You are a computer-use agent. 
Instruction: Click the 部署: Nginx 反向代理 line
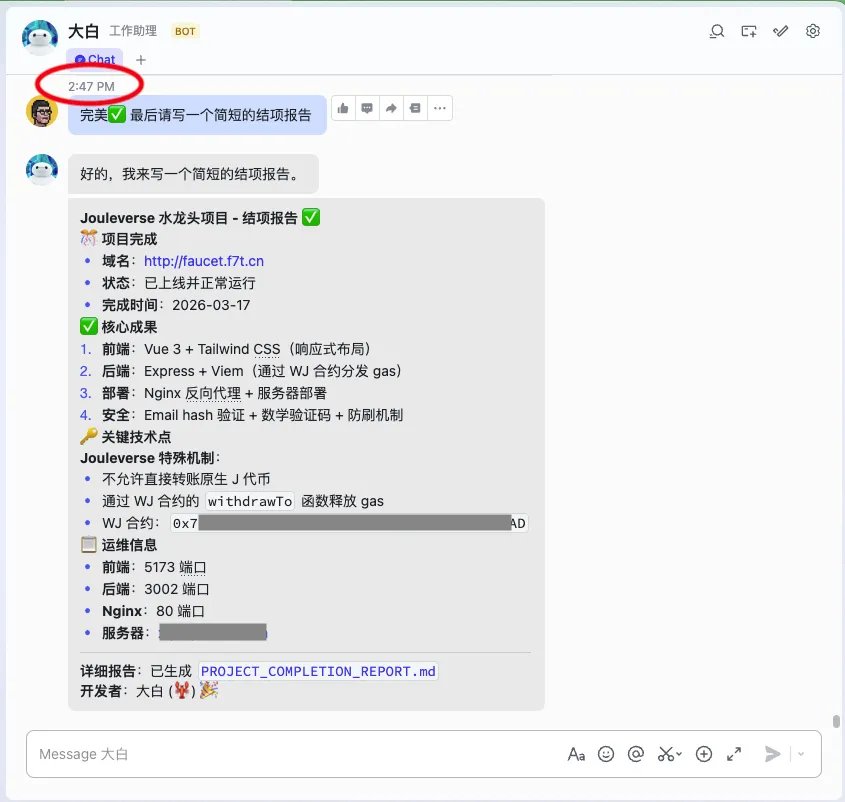coord(214,393)
